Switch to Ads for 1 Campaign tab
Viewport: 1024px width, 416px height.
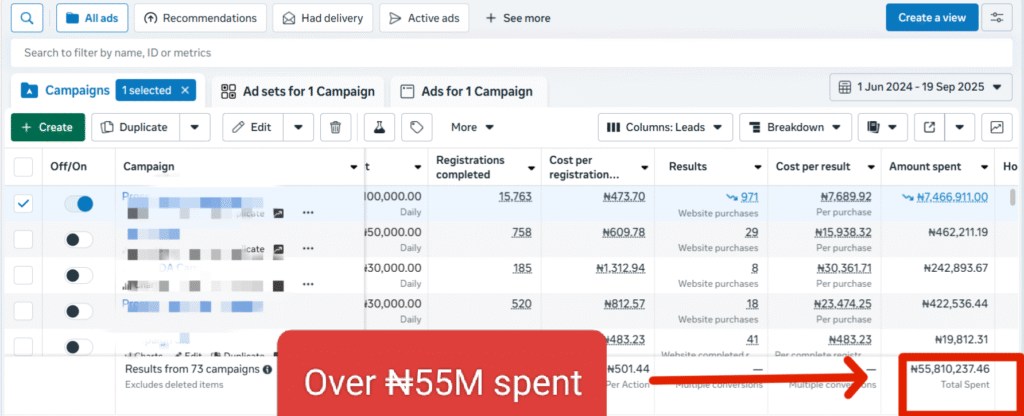coord(467,91)
